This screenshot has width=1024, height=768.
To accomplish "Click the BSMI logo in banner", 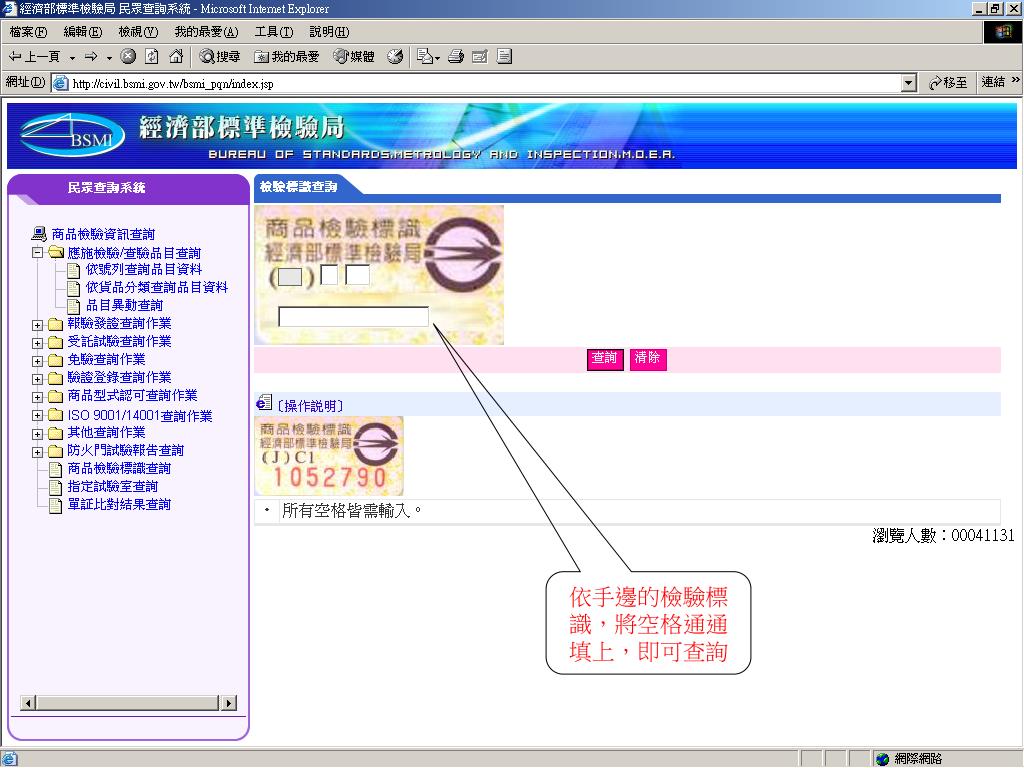I will 72,135.
